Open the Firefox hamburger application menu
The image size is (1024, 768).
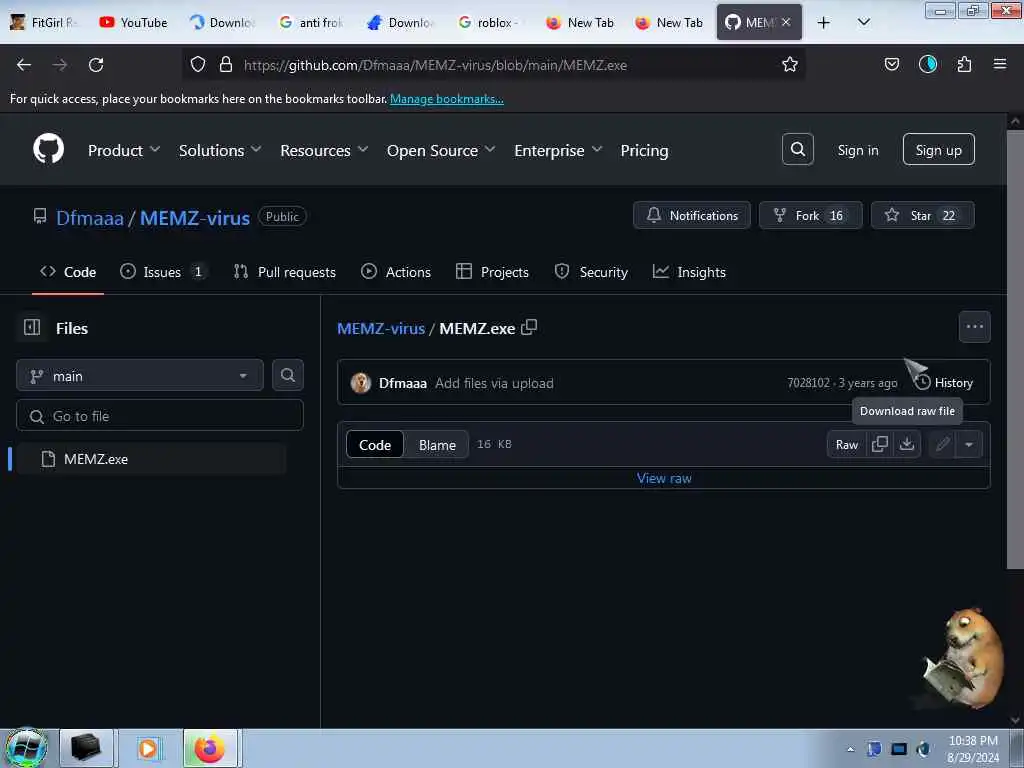tap(1000, 64)
